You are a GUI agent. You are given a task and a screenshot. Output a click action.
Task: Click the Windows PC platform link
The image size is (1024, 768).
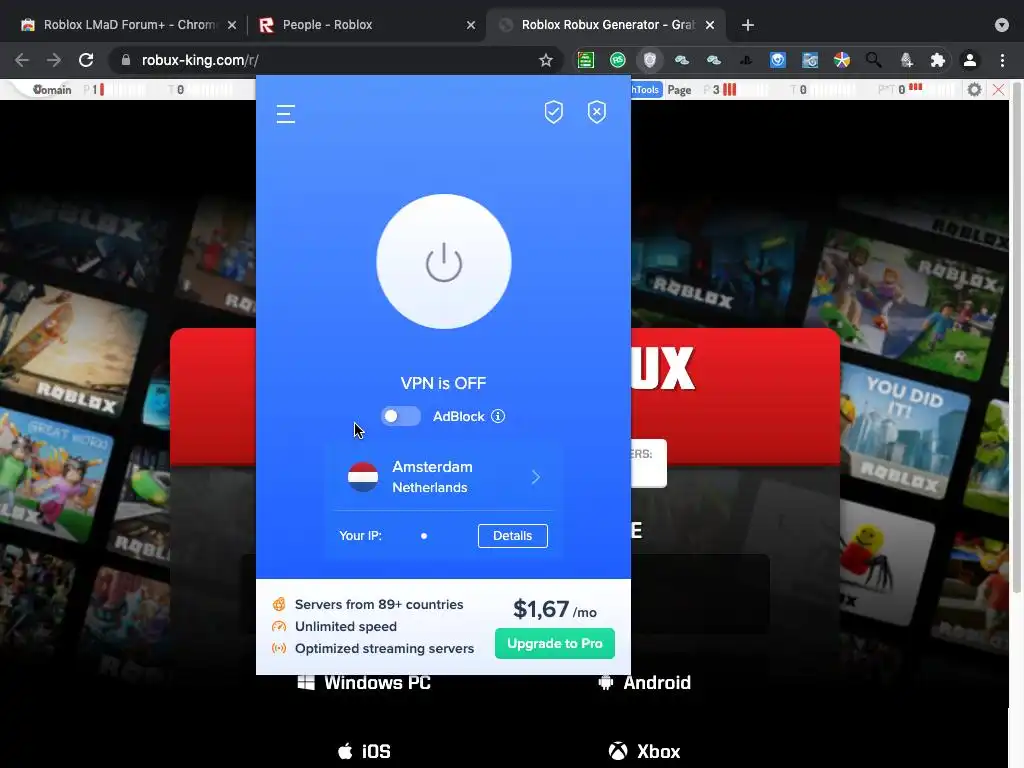click(x=364, y=682)
